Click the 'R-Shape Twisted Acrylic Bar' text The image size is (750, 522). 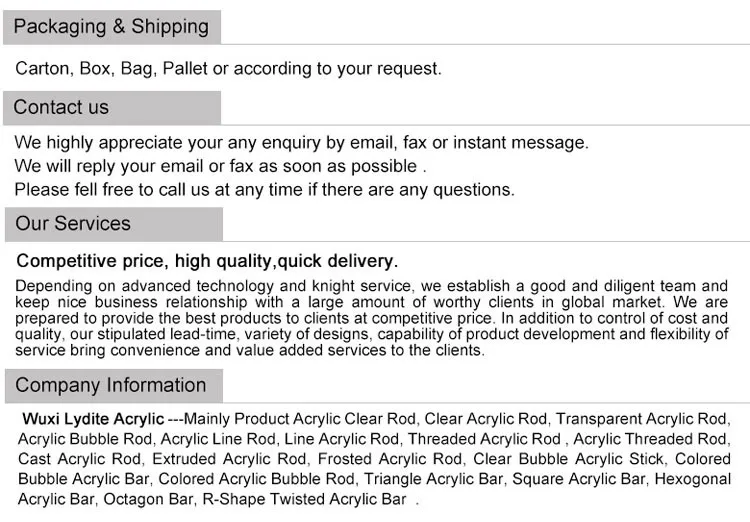tap(304, 499)
